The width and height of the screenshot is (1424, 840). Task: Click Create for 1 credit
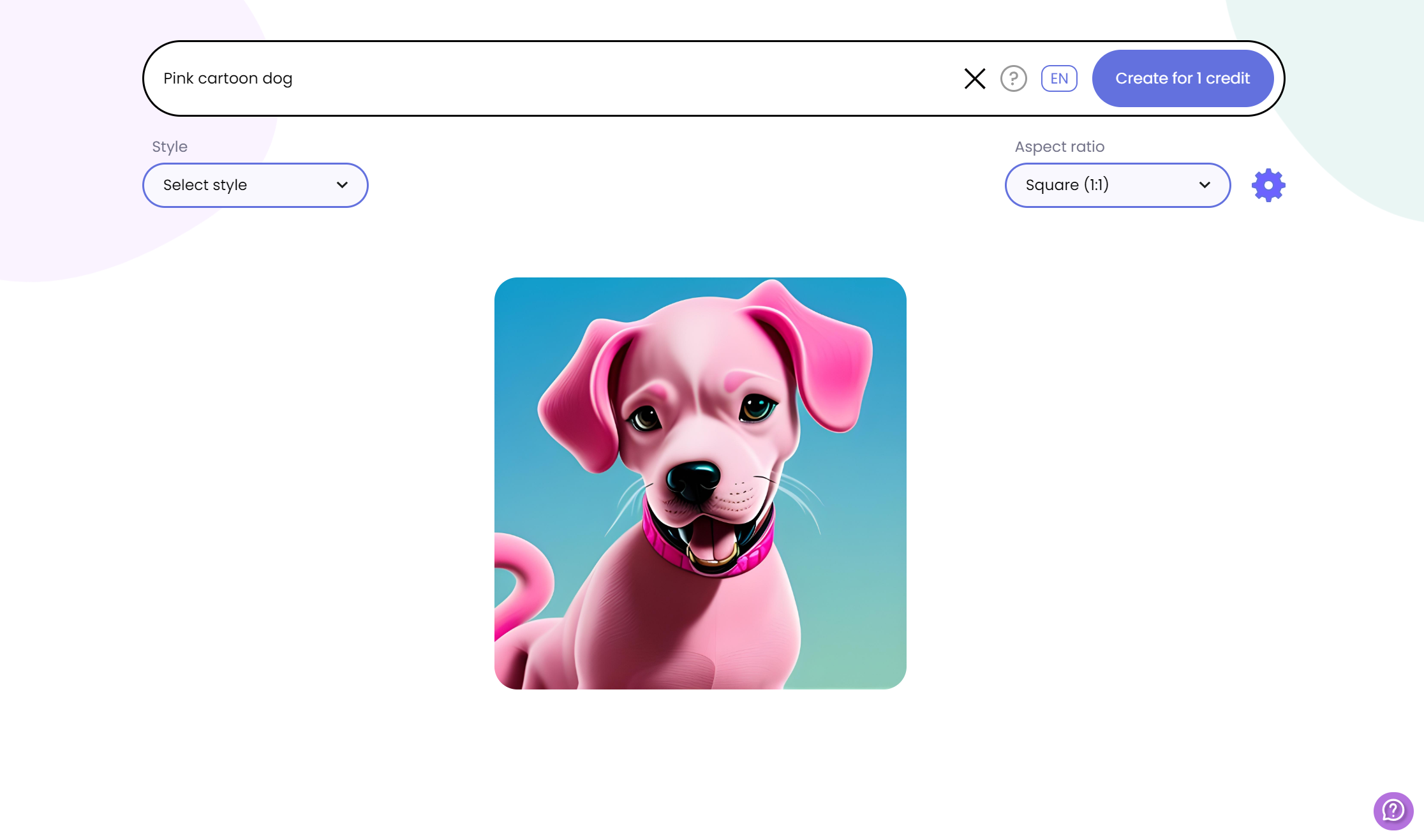point(1183,78)
